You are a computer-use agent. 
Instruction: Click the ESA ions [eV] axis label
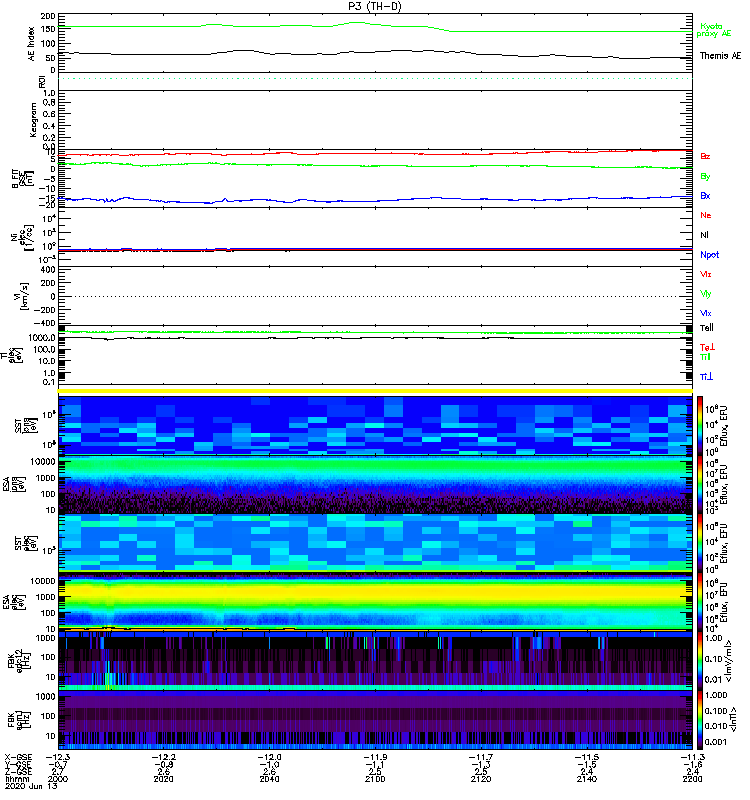point(14,484)
